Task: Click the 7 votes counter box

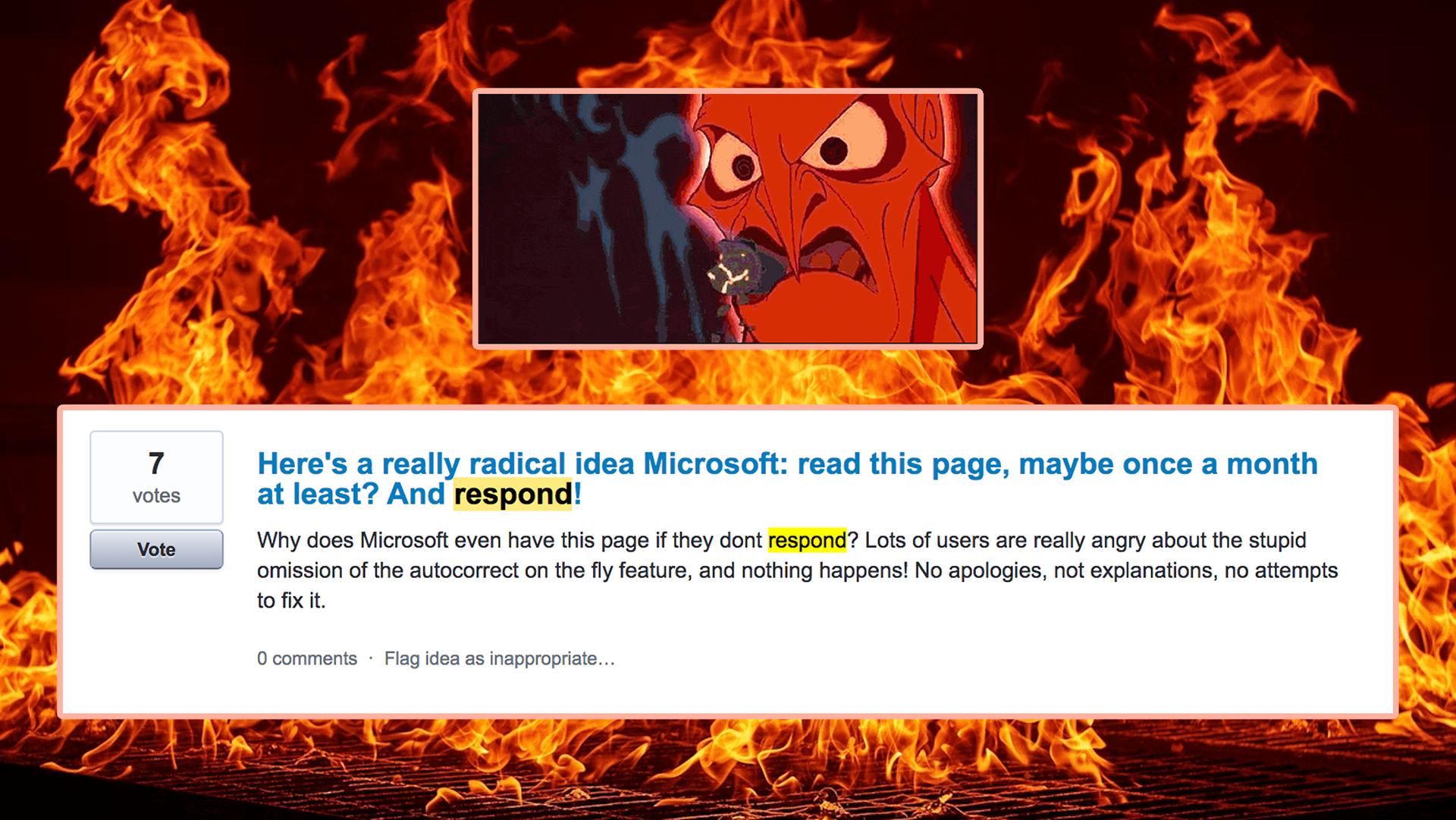Action: click(156, 477)
